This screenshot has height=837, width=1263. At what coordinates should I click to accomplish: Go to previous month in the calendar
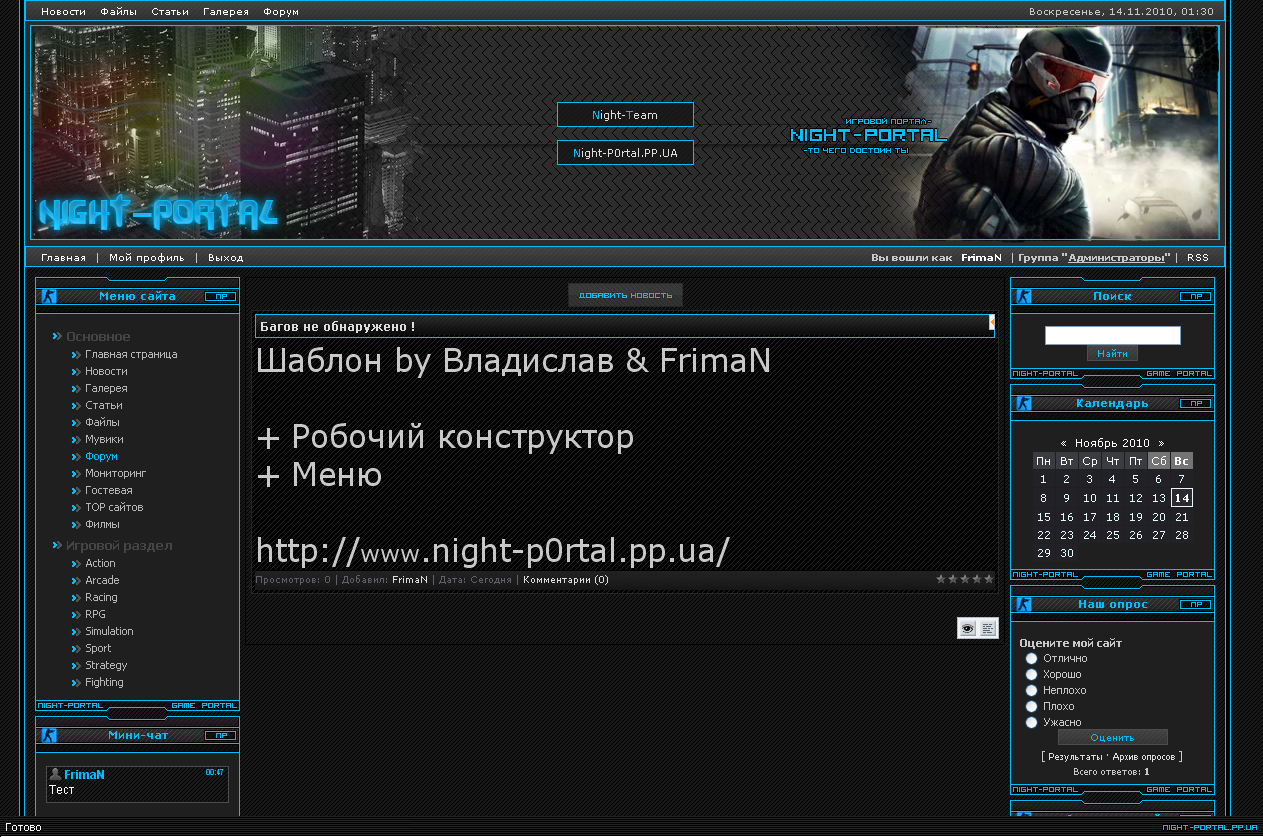pyautogui.click(x=1064, y=443)
